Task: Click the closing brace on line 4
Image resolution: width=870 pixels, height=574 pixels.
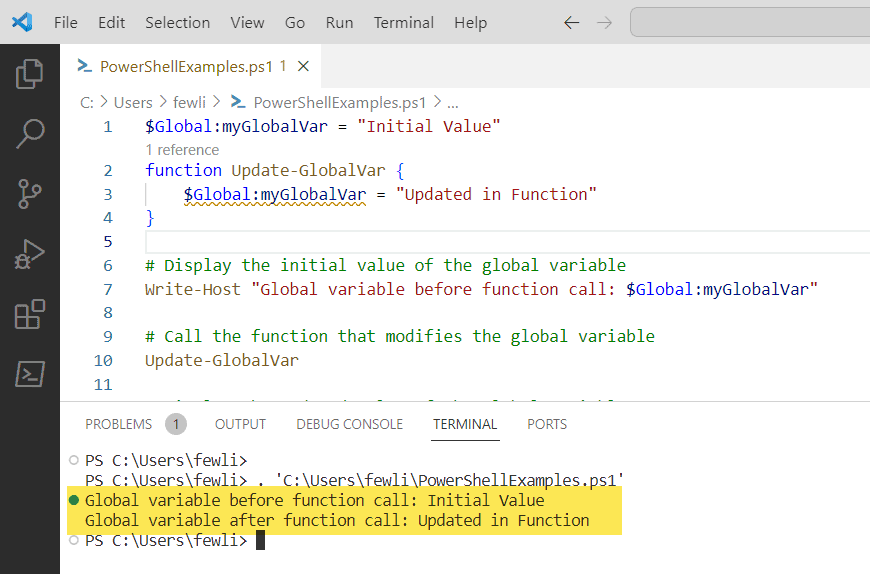Action: (x=150, y=218)
